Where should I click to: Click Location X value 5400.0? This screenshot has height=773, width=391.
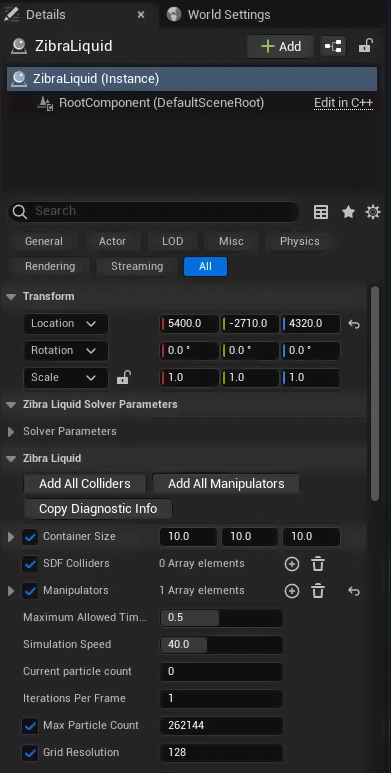(x=189, y=324)
